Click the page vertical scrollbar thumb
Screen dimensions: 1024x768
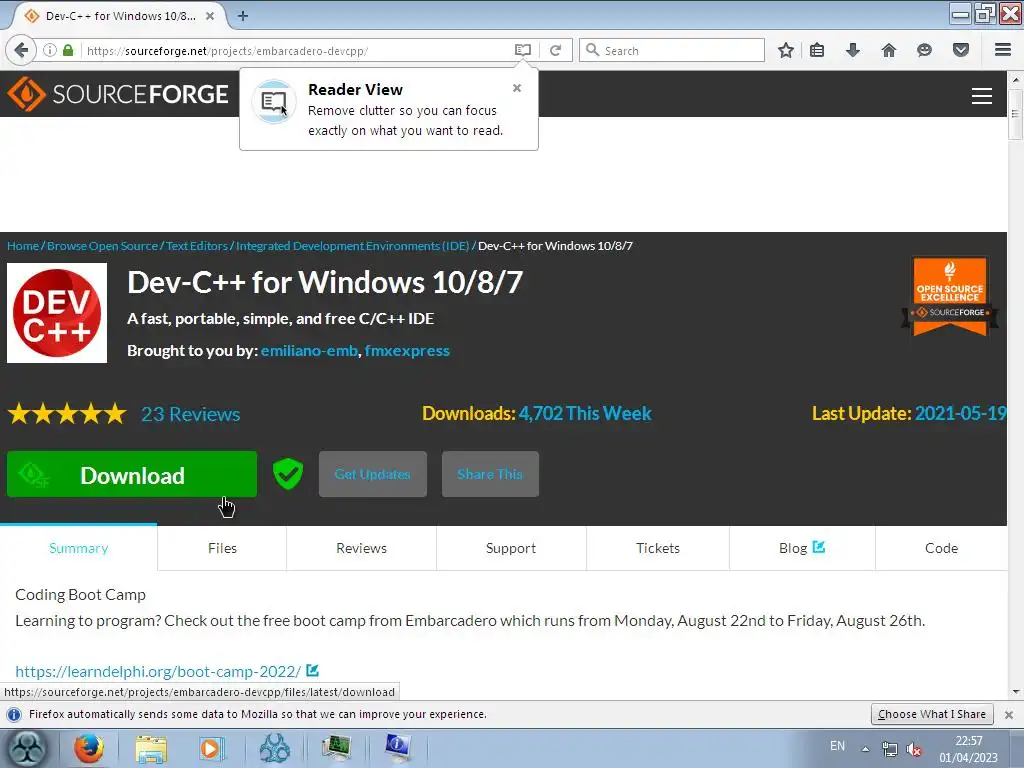pos(1015,114)
